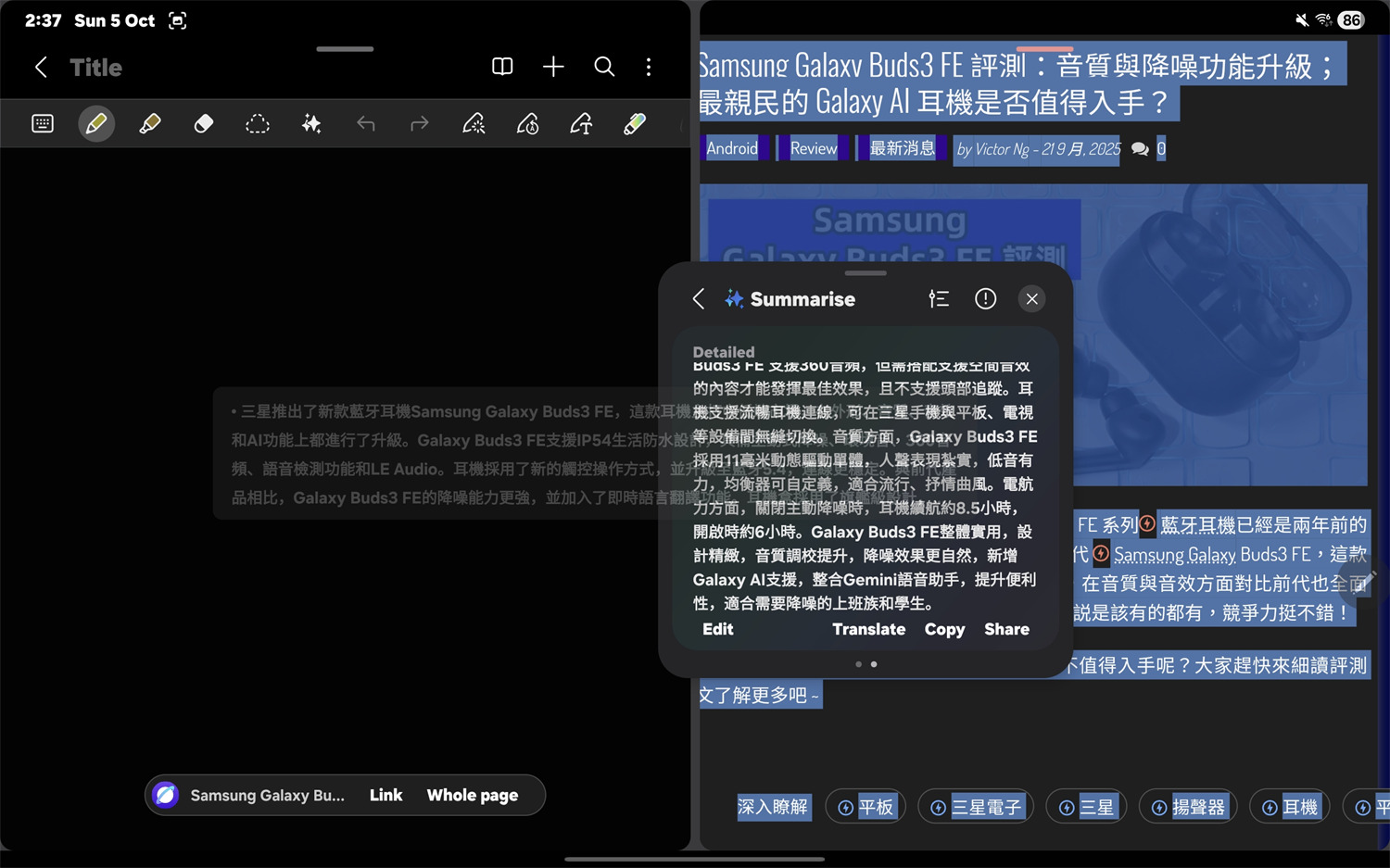Activate the Lasso selection tool

[257, 123]
